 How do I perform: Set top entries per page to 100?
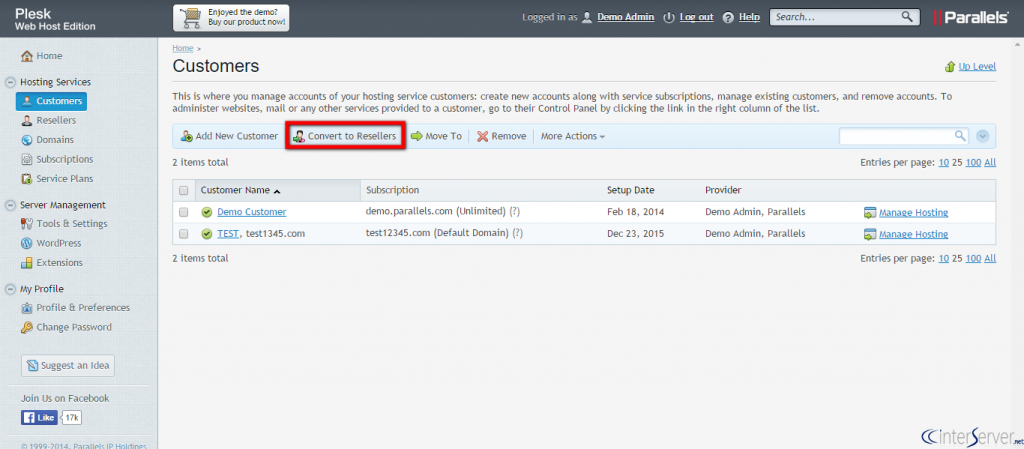tap(973, 163)
